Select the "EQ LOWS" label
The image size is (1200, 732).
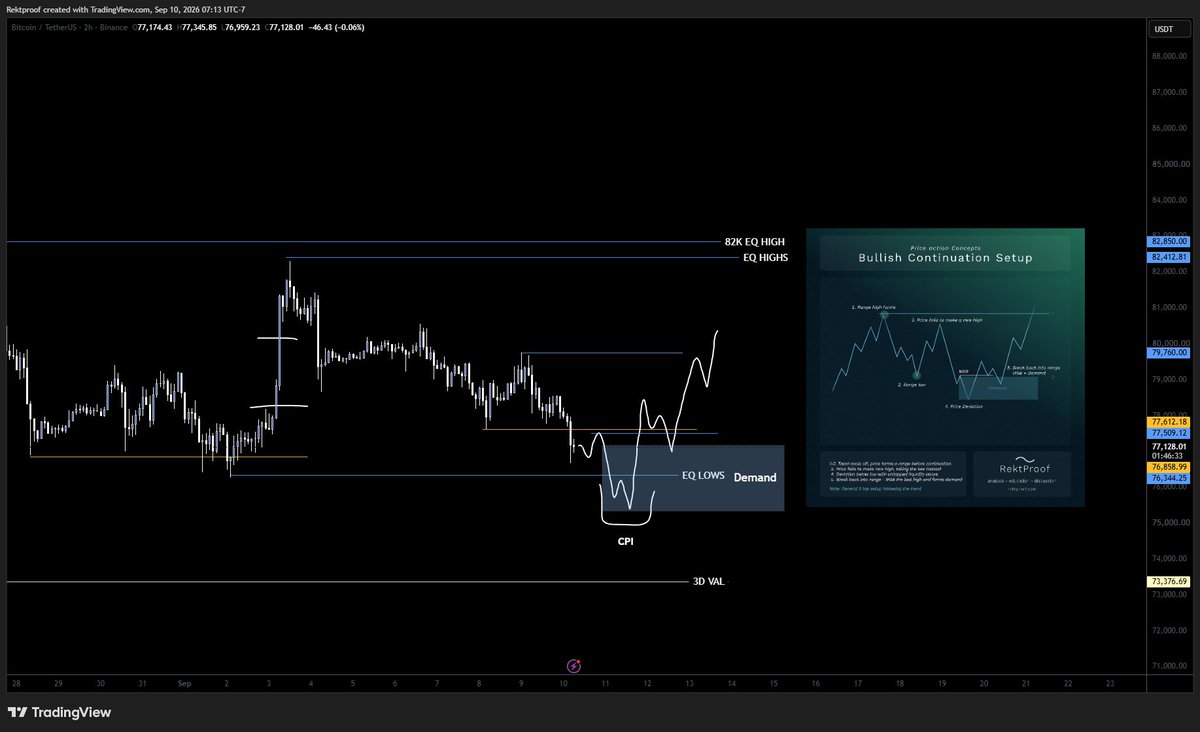tap(703, 476)
